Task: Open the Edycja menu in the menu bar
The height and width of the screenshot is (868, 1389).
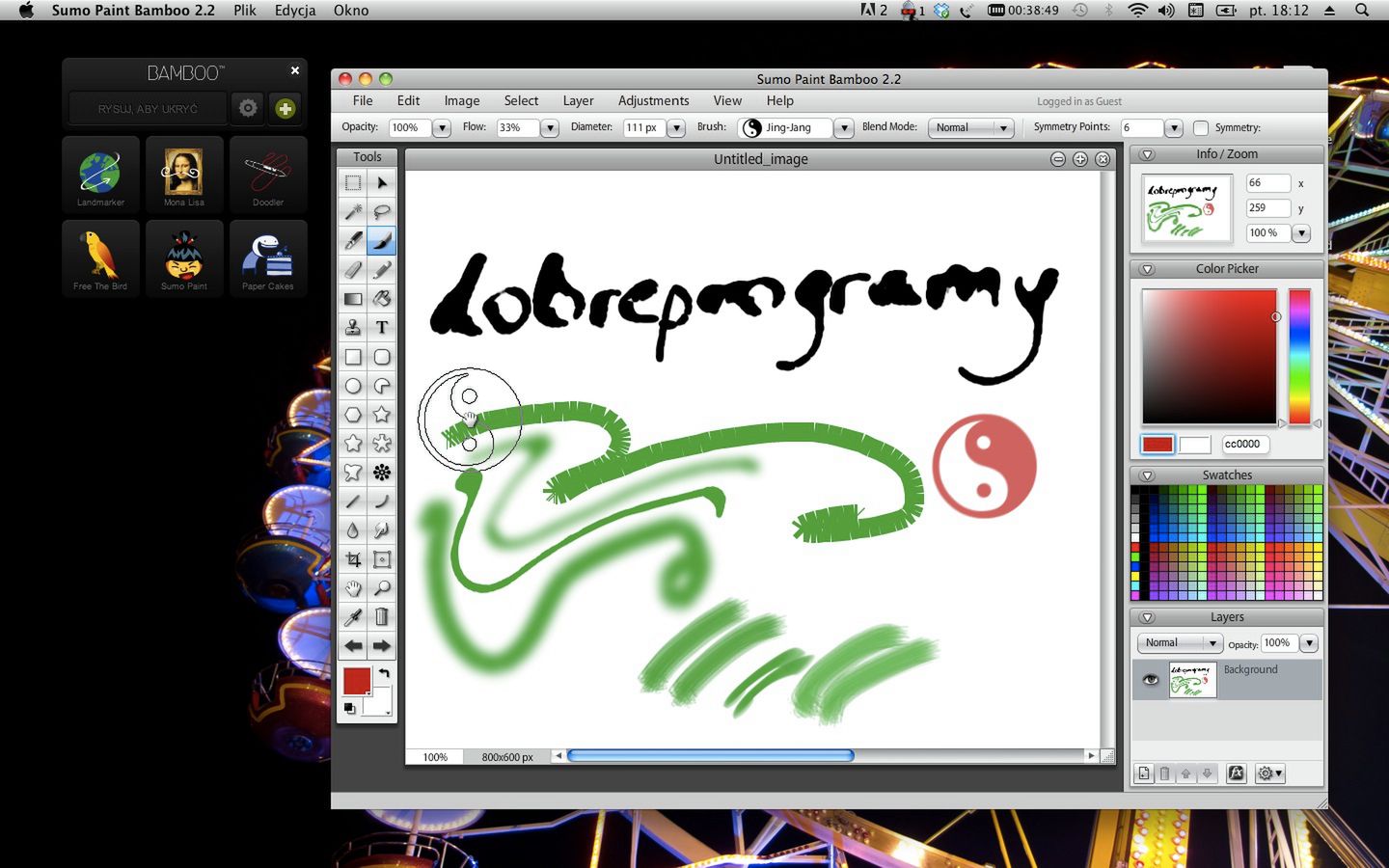Action: pos(294,11)
